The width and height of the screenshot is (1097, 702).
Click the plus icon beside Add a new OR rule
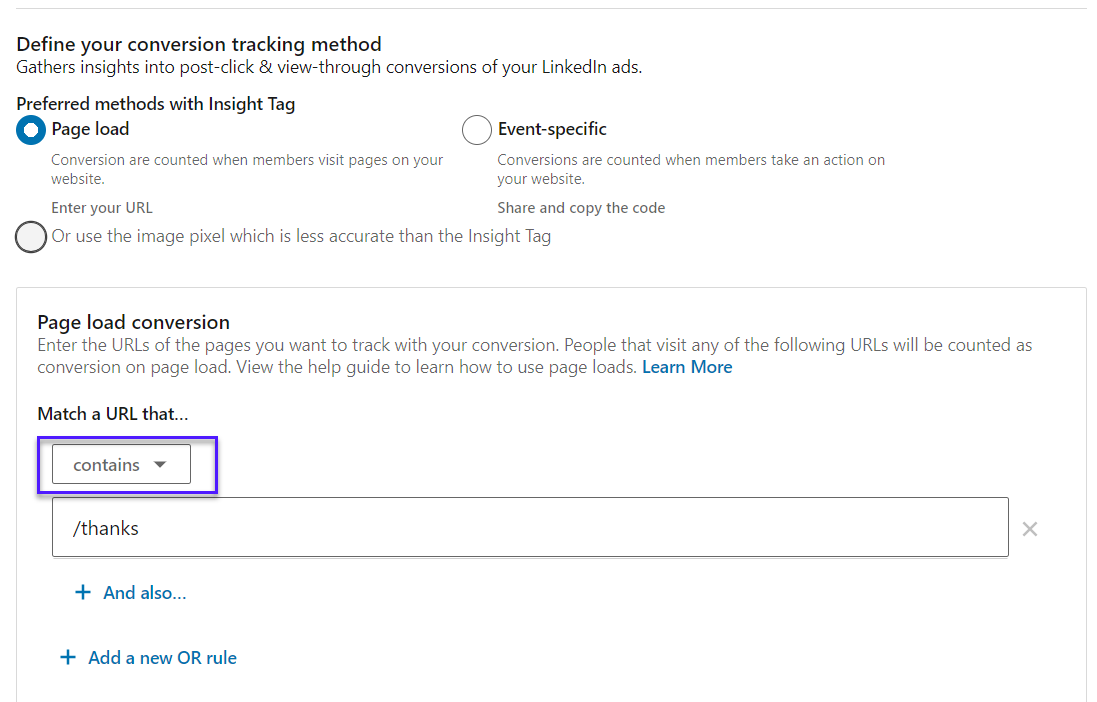click(68, 657)
